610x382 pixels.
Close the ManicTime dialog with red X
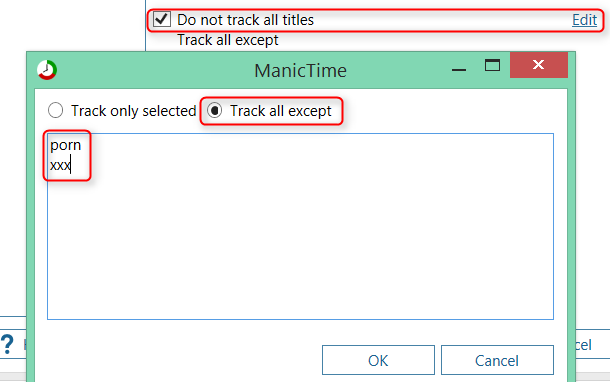pos(539,65)
